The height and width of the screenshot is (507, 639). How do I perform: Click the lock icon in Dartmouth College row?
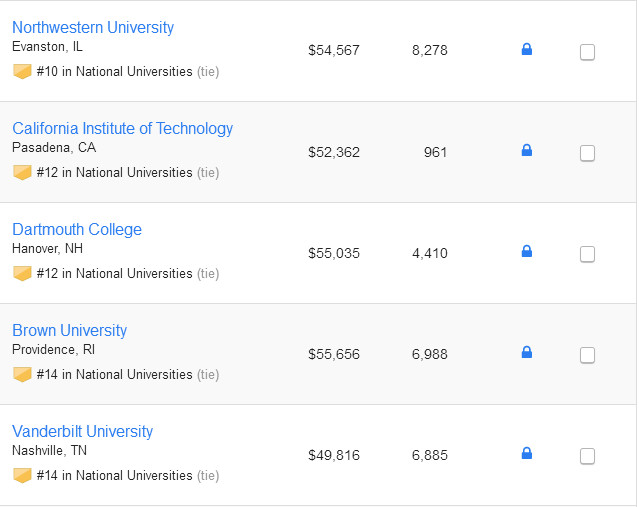(527, 251)
